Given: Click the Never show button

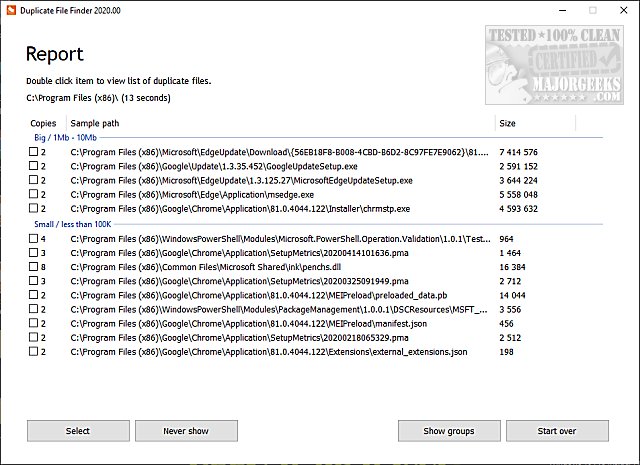Looking at the screenshot, I should point(186,431).
